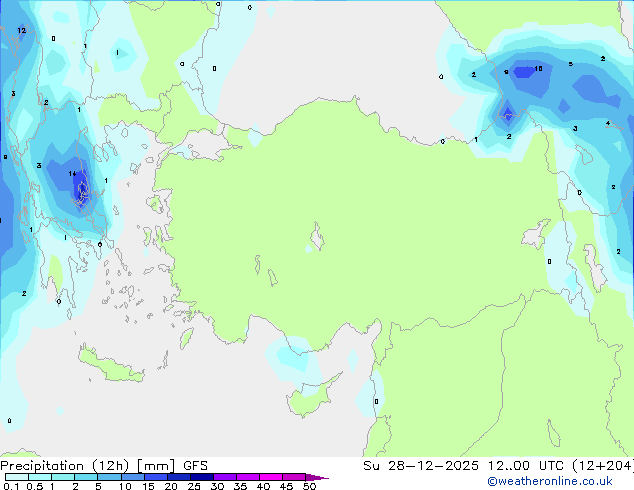Pick the 15–20 mm legend color box
The image size is (634, 490).
click(155, 477)
